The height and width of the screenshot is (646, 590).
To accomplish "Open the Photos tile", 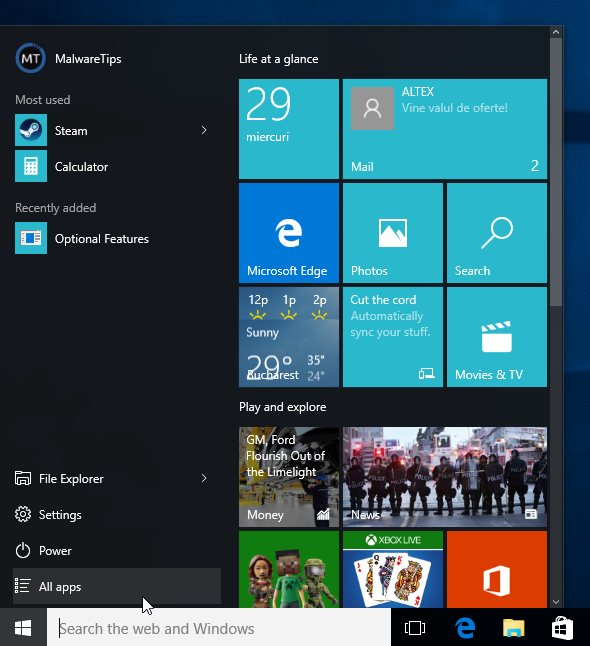I will click(393, 233).
